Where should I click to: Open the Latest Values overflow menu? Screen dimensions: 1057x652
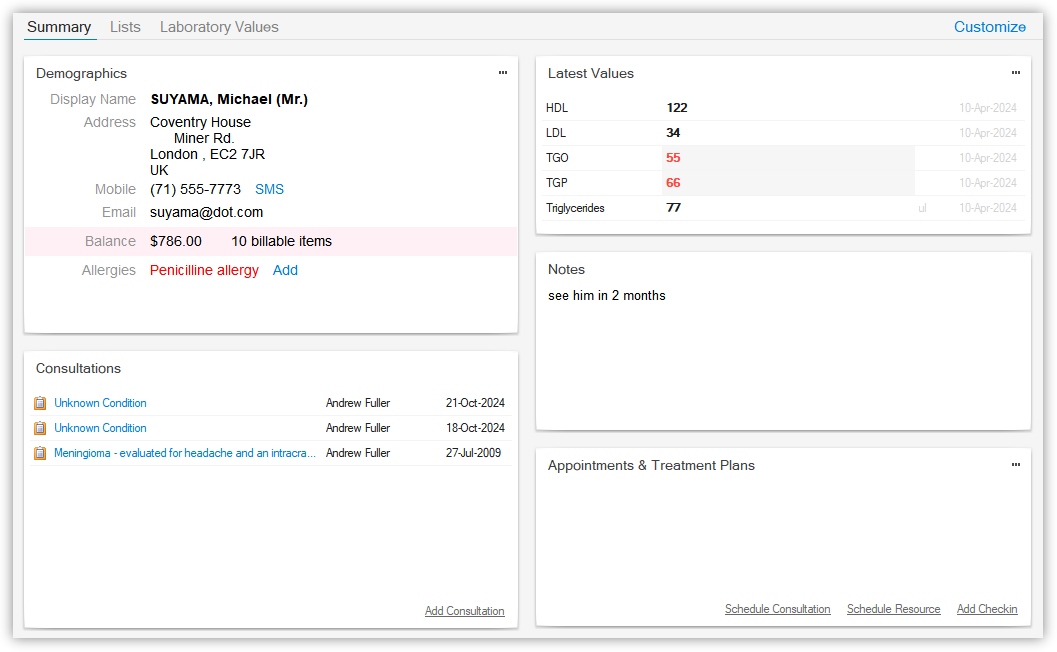pos(1016,73)
